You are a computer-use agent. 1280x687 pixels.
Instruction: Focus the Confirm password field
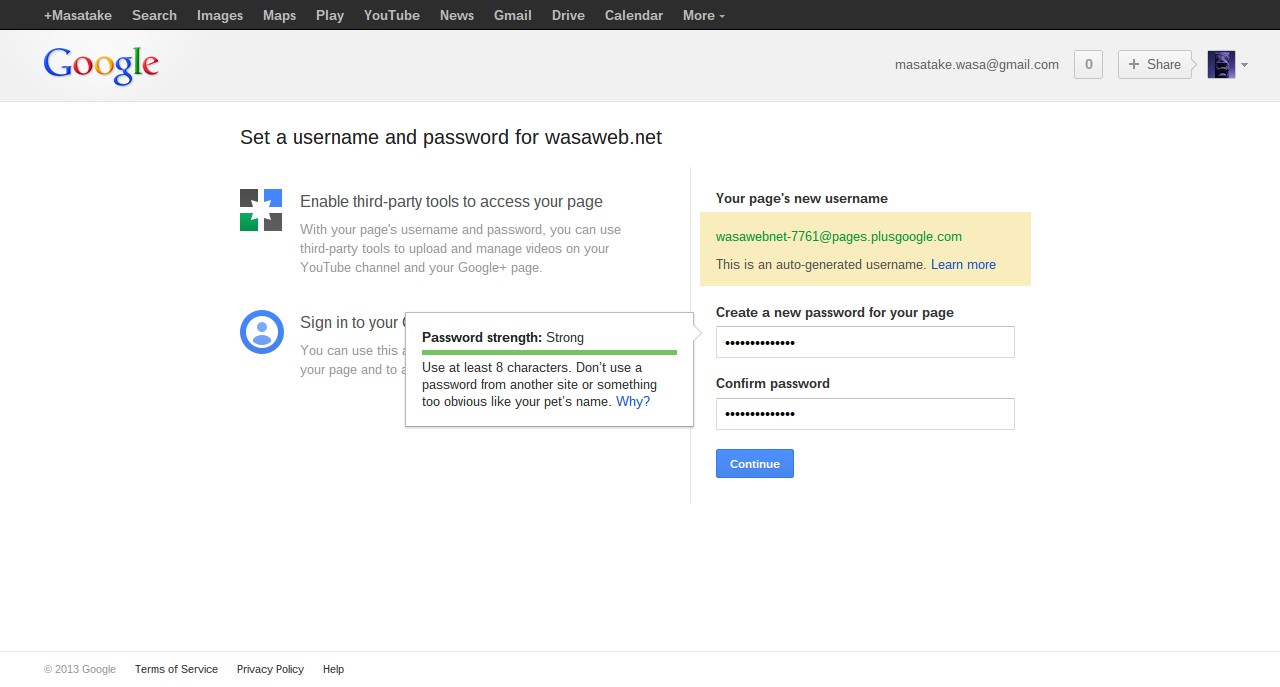865,414
